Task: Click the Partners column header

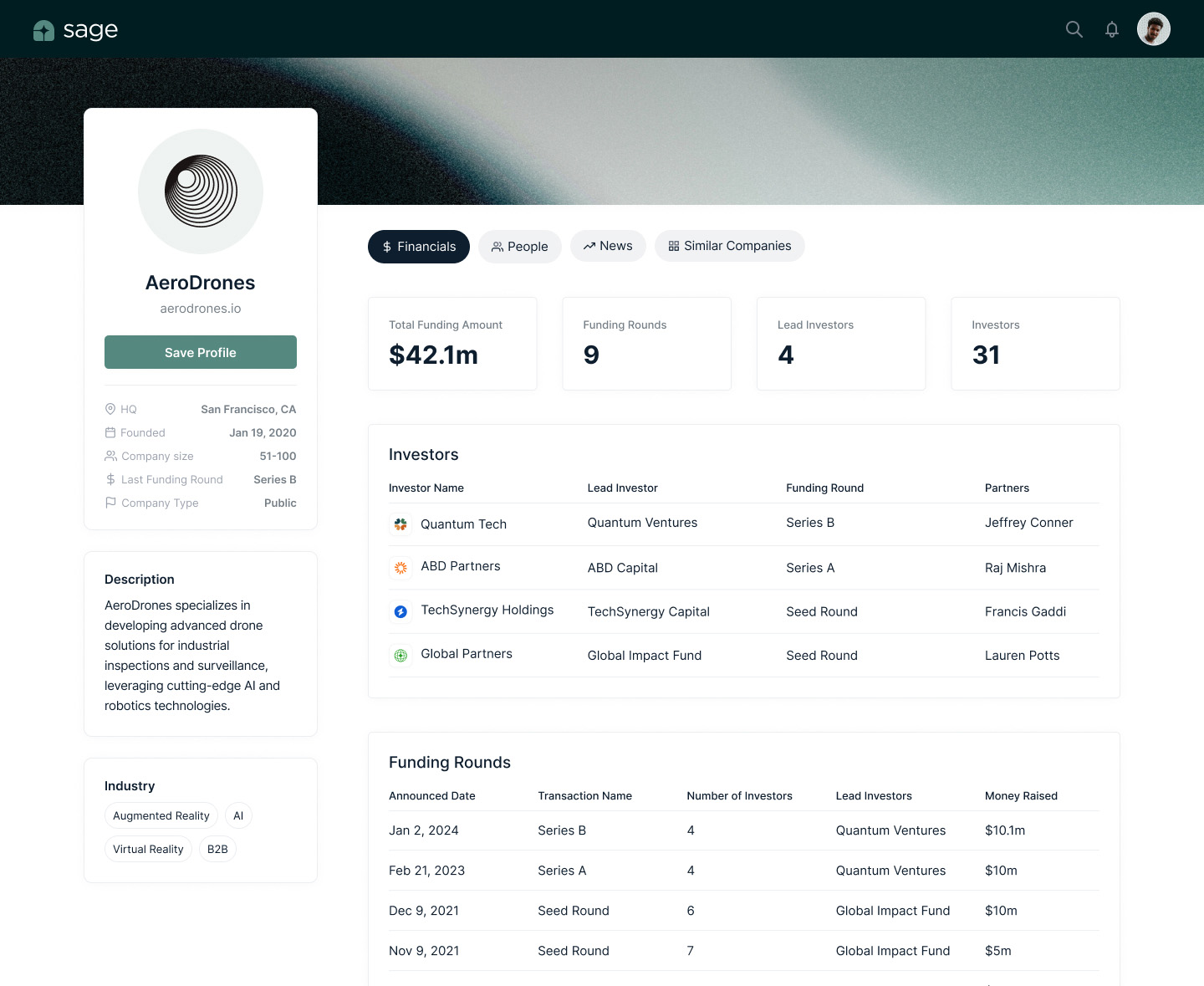Action: coord(1008,488)
